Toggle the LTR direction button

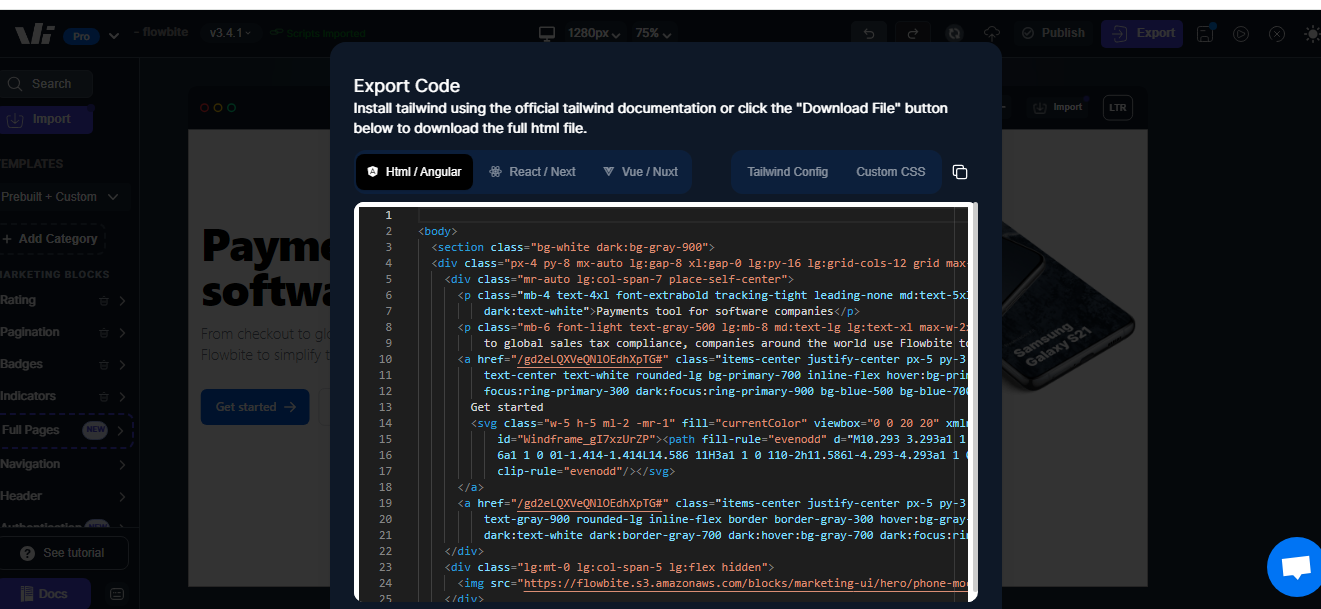[1117, 107]
